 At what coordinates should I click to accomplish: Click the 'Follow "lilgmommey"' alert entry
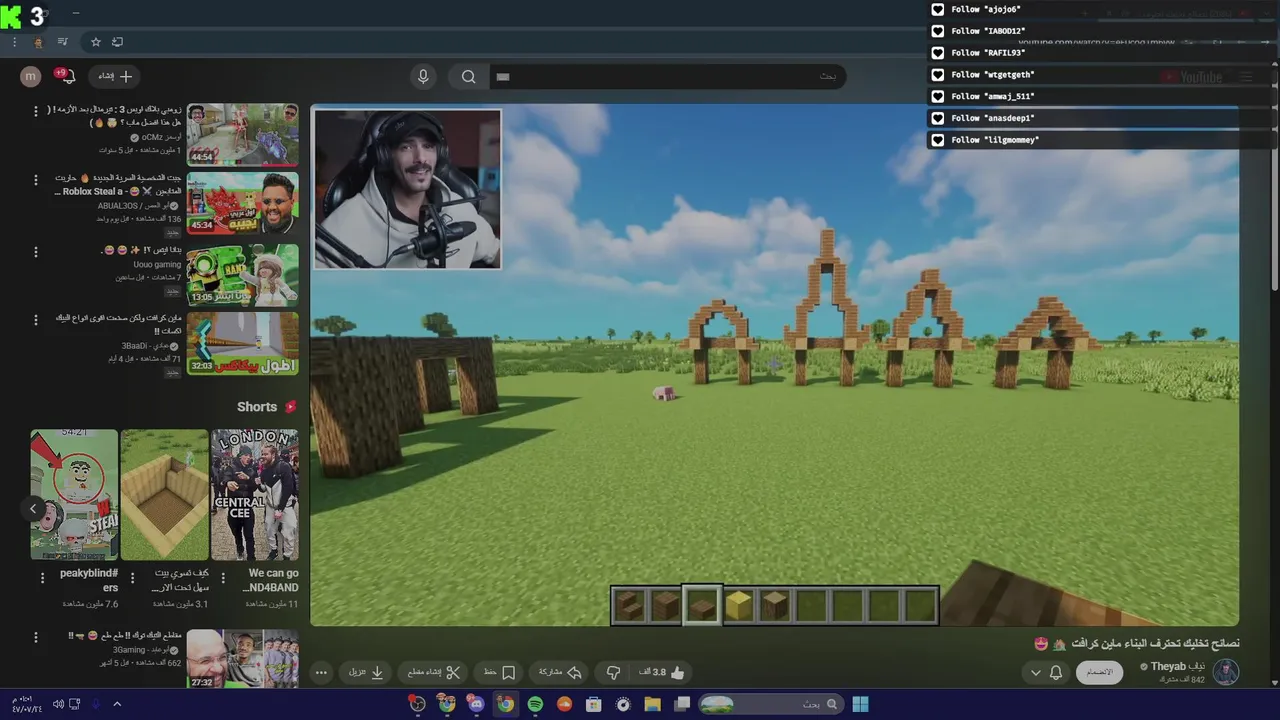[x=1103, y=140]
